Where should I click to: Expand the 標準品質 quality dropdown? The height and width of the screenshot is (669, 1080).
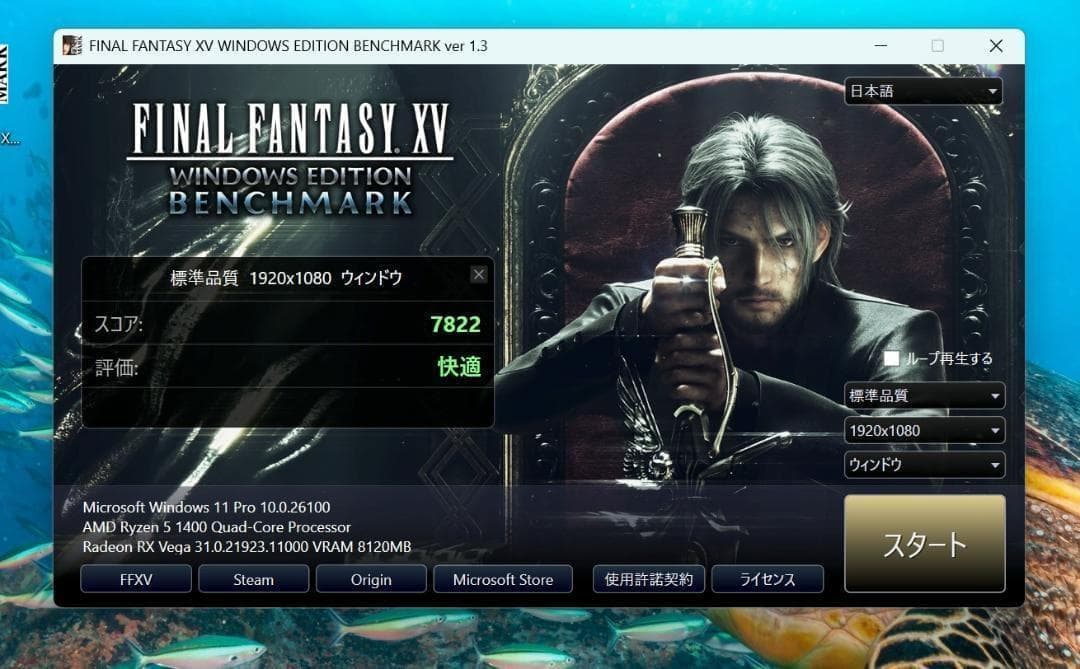(x=923, y=396)
